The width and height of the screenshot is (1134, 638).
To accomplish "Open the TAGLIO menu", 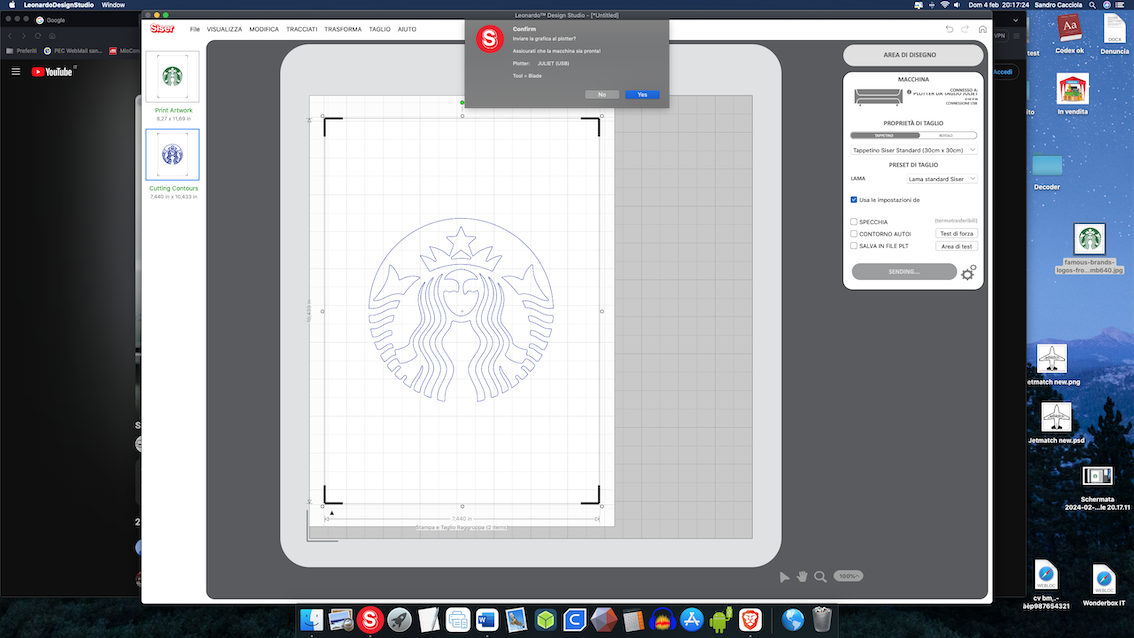I will coord(380,30).
